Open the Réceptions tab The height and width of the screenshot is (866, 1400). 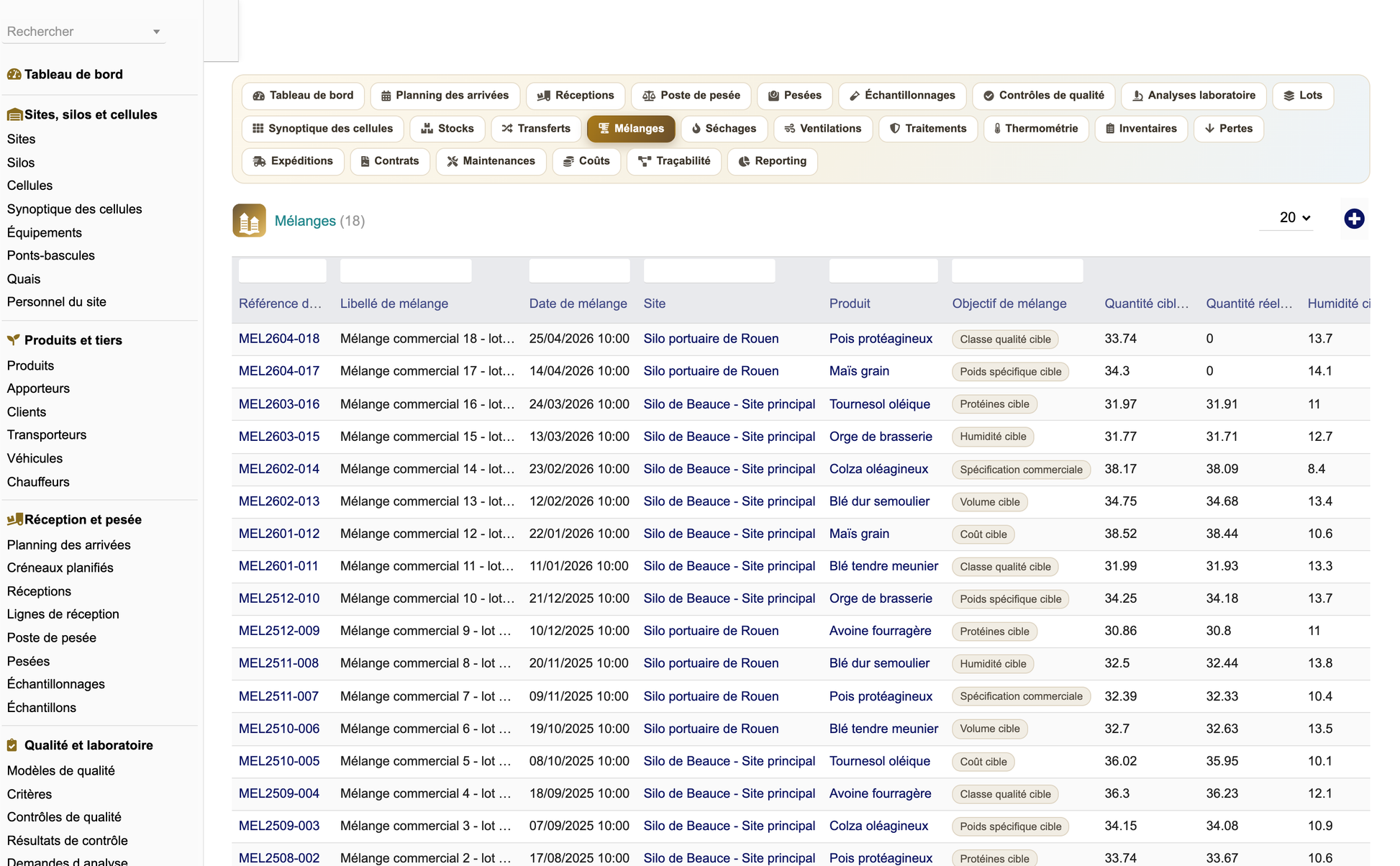pos(576,96)
